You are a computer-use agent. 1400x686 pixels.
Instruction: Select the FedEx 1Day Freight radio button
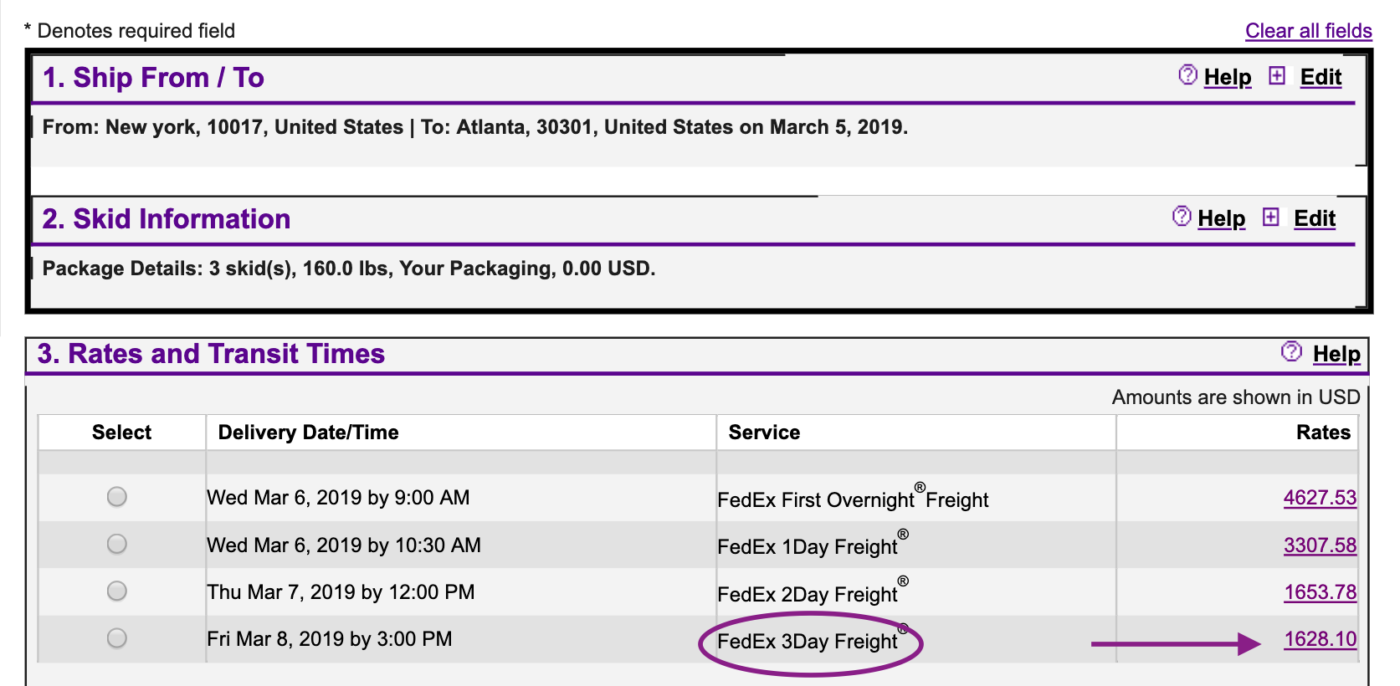click(x=117, y=543)
